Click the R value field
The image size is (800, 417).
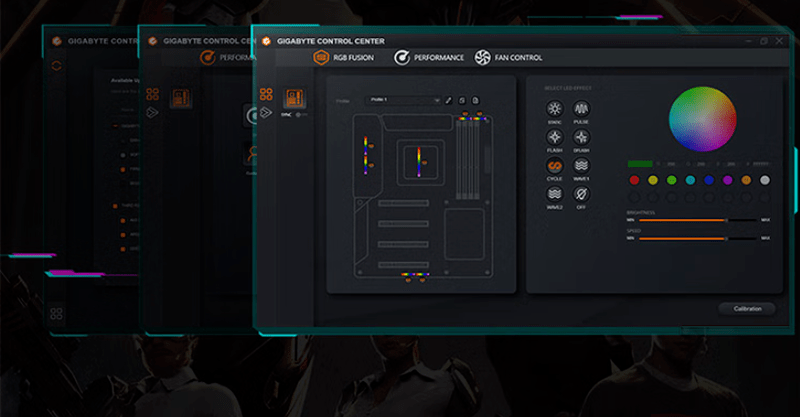click(671, 164)
